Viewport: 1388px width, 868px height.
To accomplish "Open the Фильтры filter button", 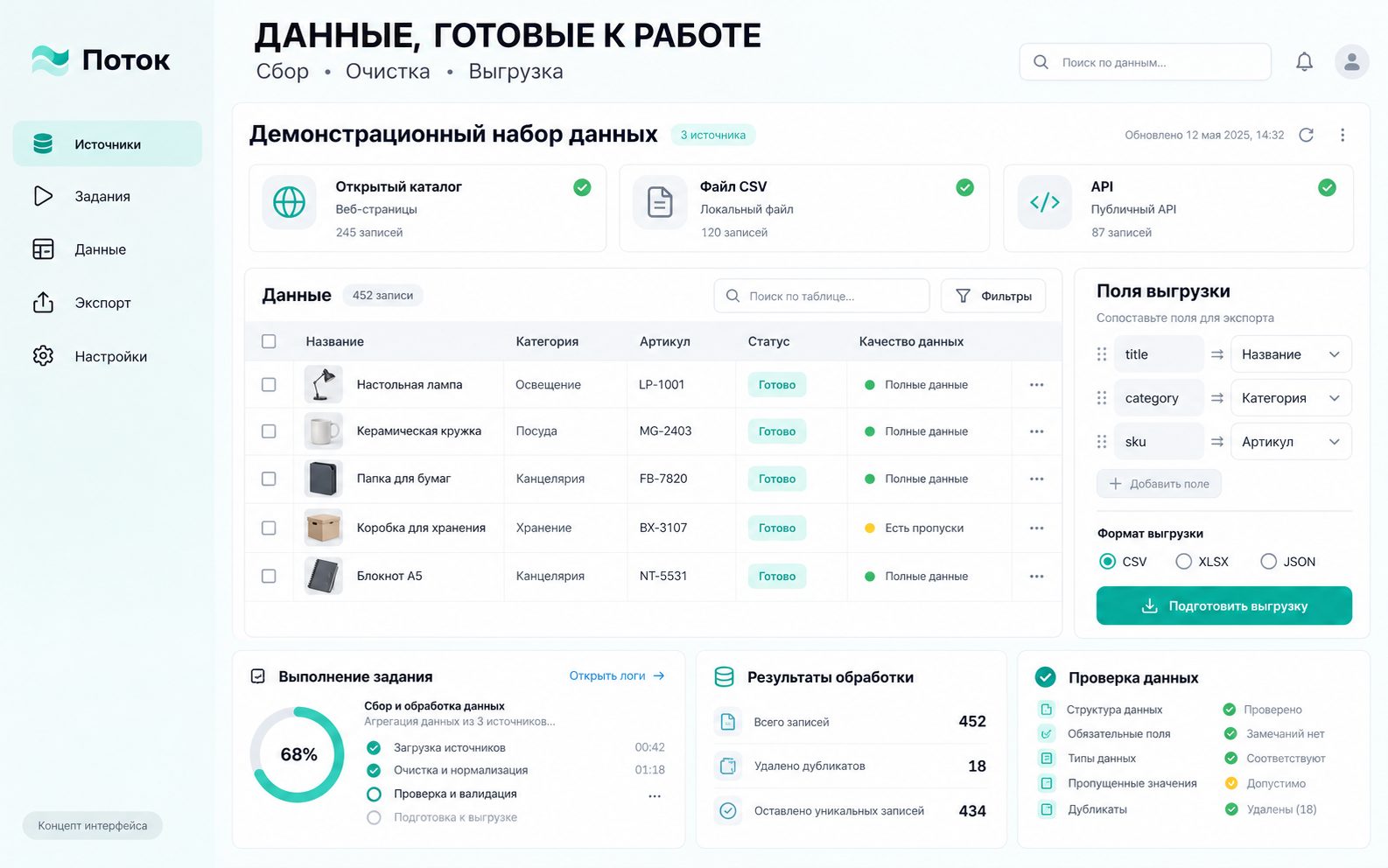I will tap(993, 296).
